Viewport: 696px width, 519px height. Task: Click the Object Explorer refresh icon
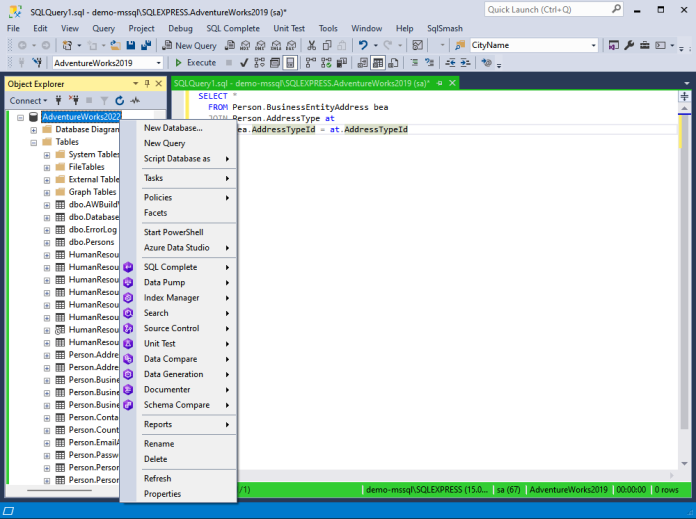coord(119,101)
